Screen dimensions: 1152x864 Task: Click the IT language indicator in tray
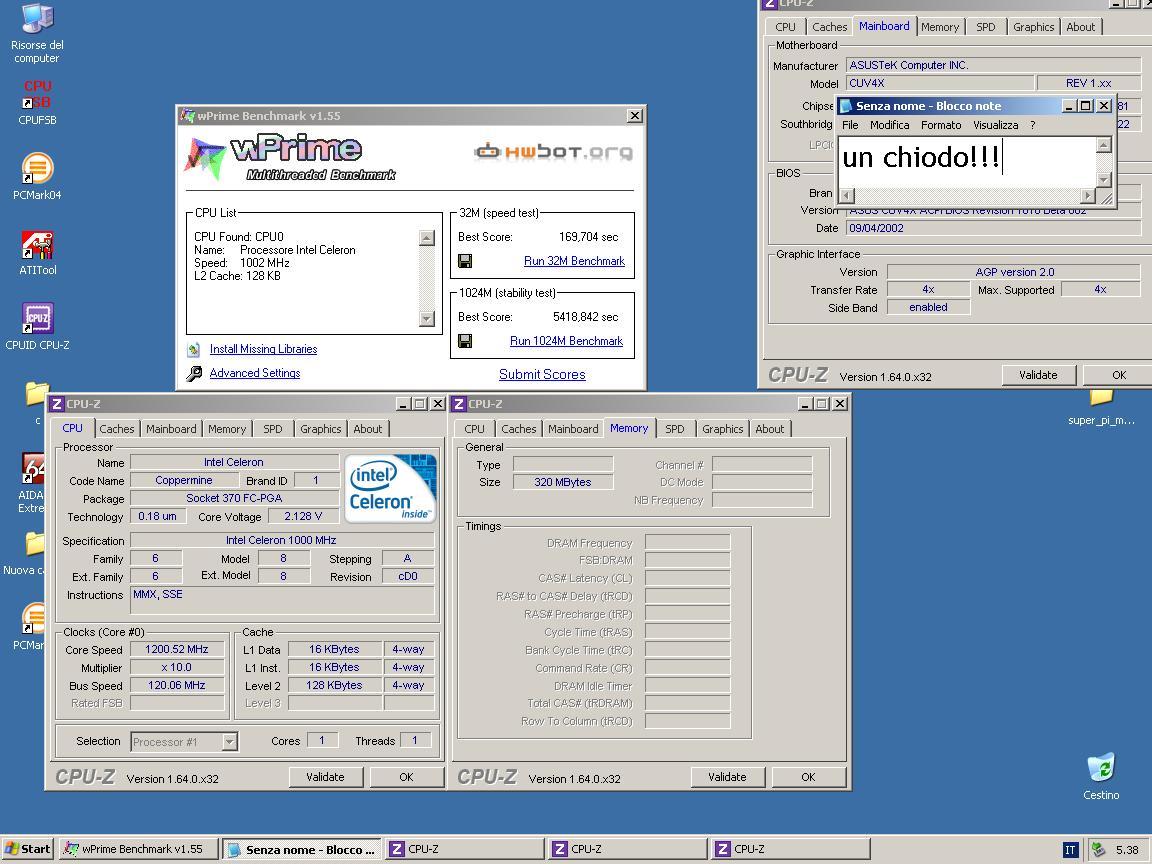click(x=1070, y=850)
